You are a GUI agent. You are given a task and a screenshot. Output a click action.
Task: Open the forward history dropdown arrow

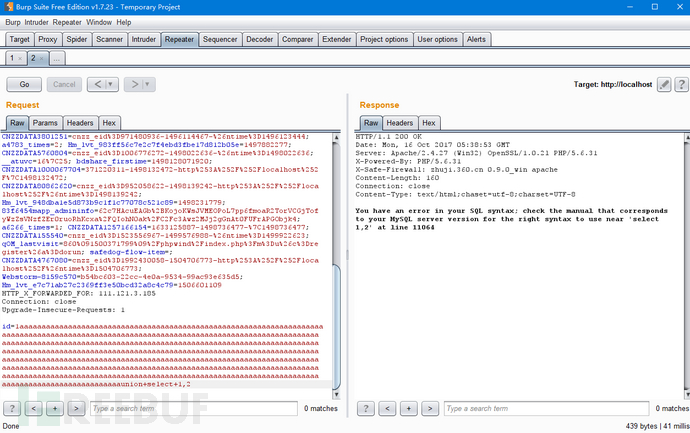[x=148, y=84]
